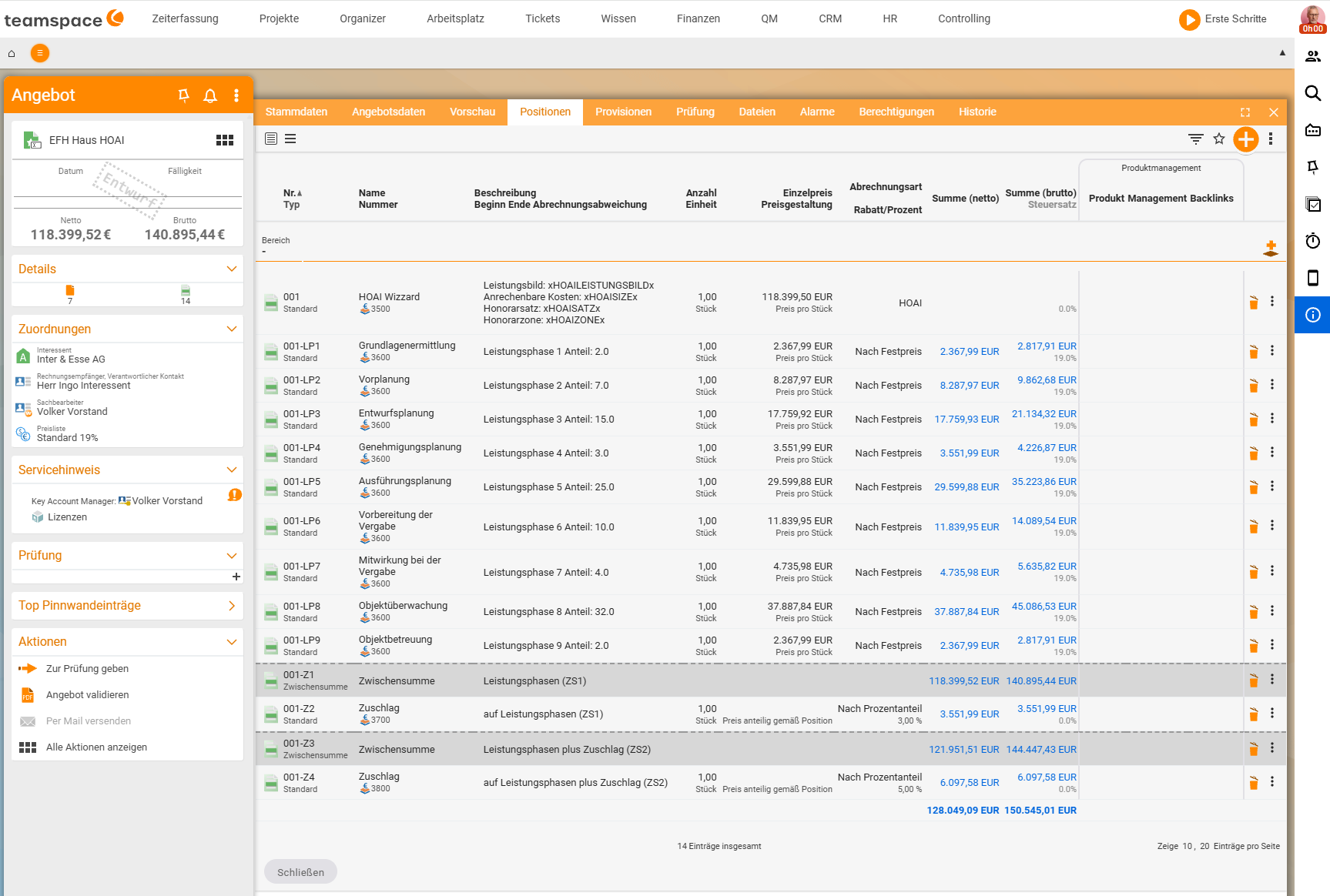Switch to the Angebotsdaten tab
This screenshot has width=1330, height=896.
click(389, 112)
